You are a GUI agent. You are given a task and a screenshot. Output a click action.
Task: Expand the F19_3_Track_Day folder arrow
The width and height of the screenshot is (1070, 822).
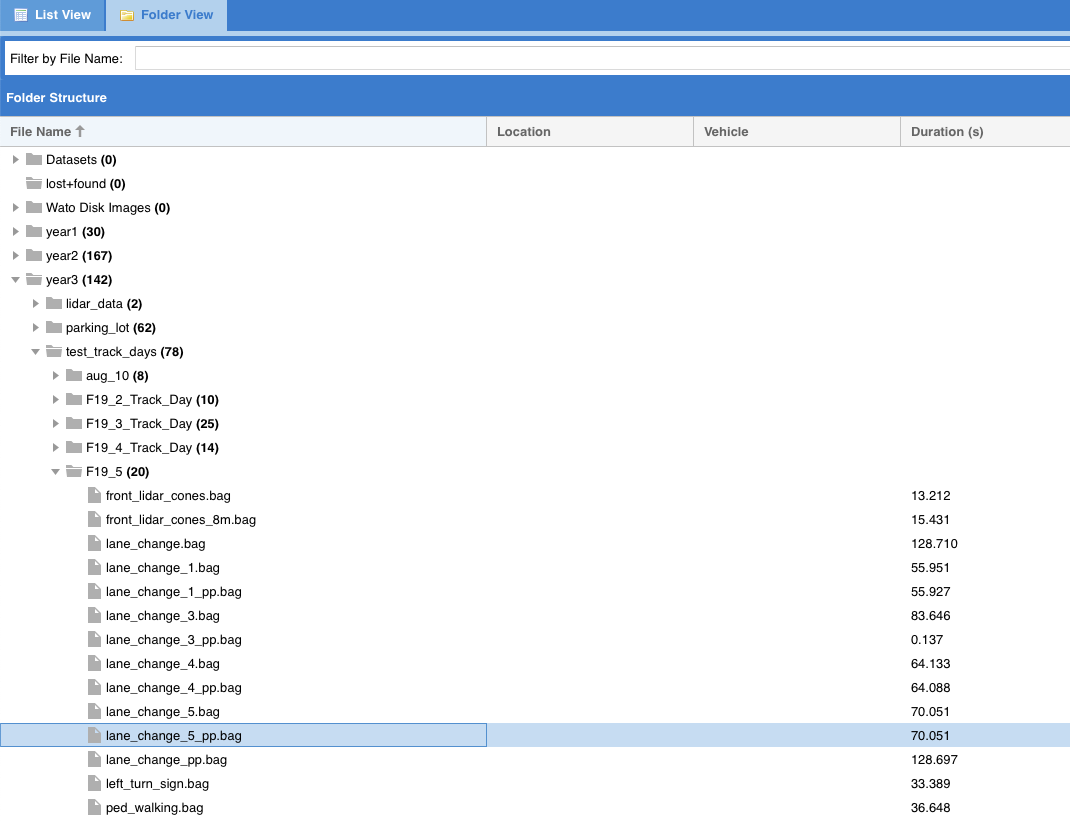(x=56, y=424)
